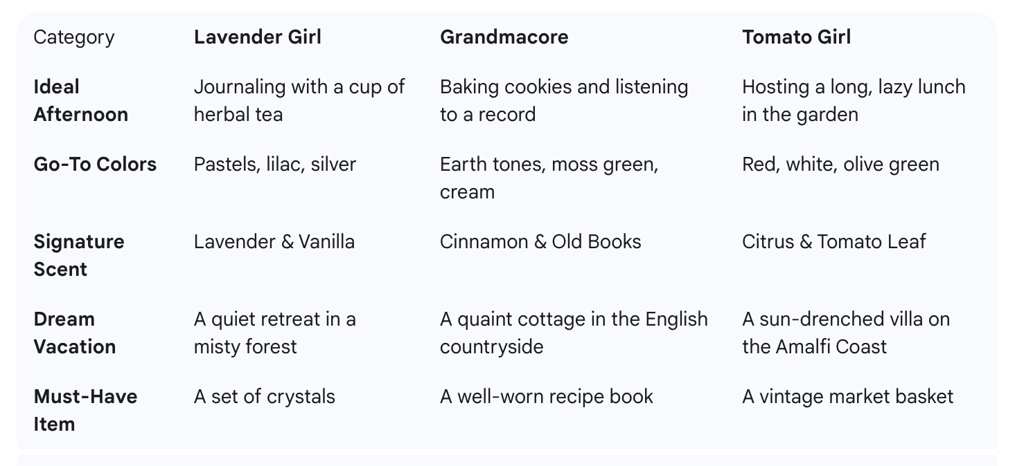Click the Hosting a long, lazy lunch cell
1024x466 pixels.
pos(854,101)
